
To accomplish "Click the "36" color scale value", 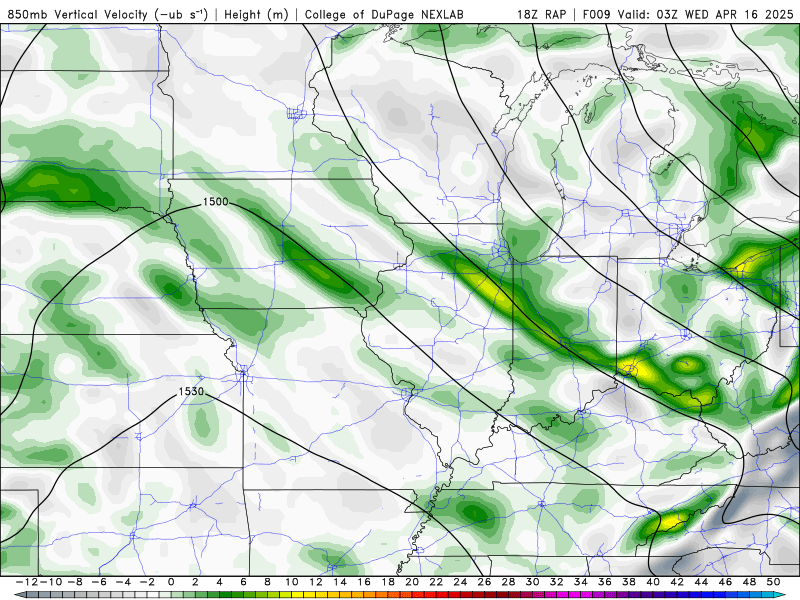I will pyautogui.click(x=605, y=582).
